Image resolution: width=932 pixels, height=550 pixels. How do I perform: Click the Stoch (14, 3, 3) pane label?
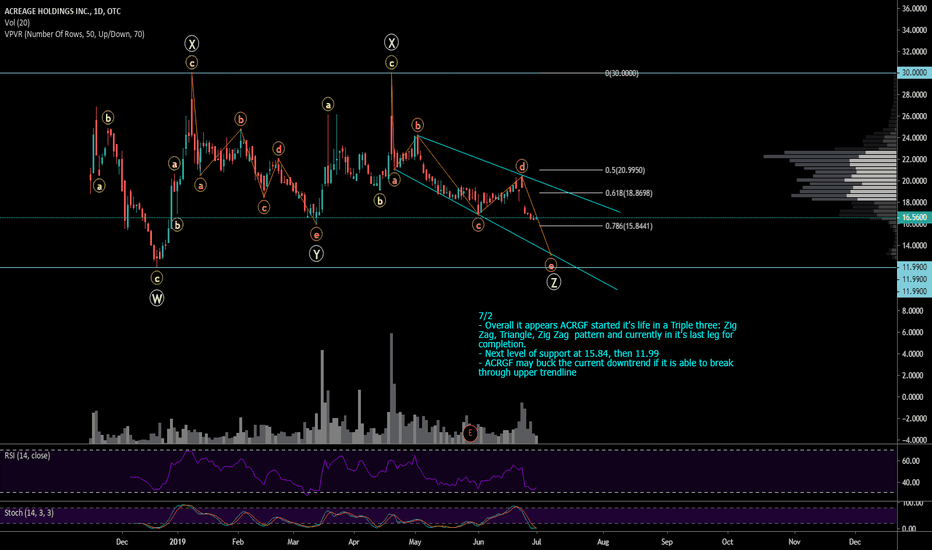coord(29,513)
